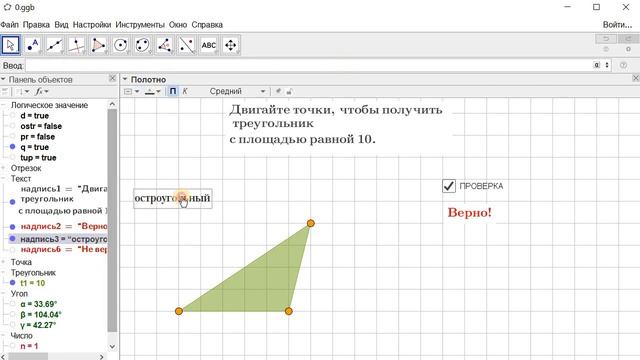Click the lock icon in style bar
The image size is (640, 360).
pyautogui.click(x=289, y=91)
